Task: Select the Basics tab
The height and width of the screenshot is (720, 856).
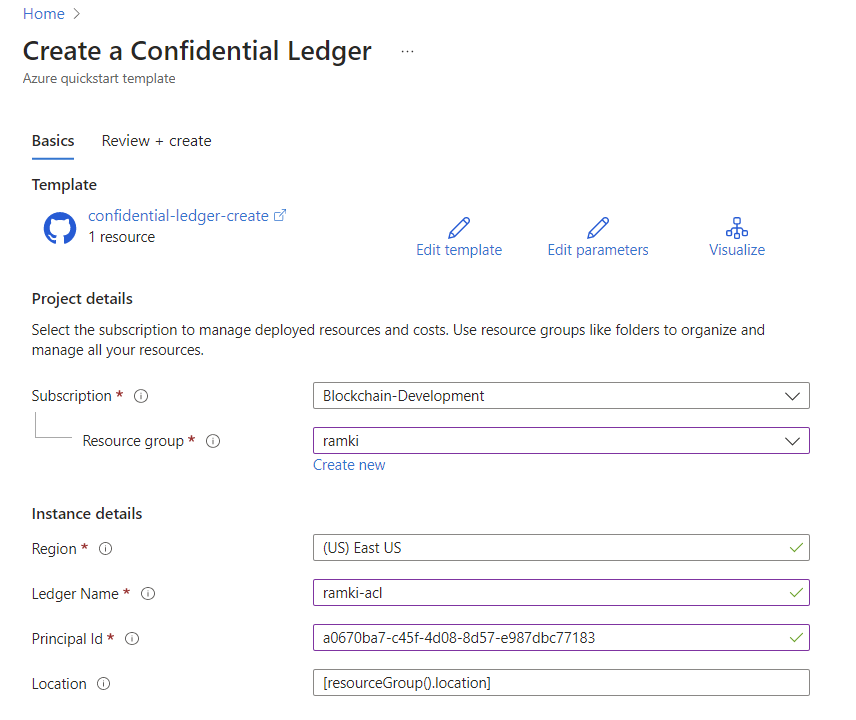Action: click(x=53, y=141)
